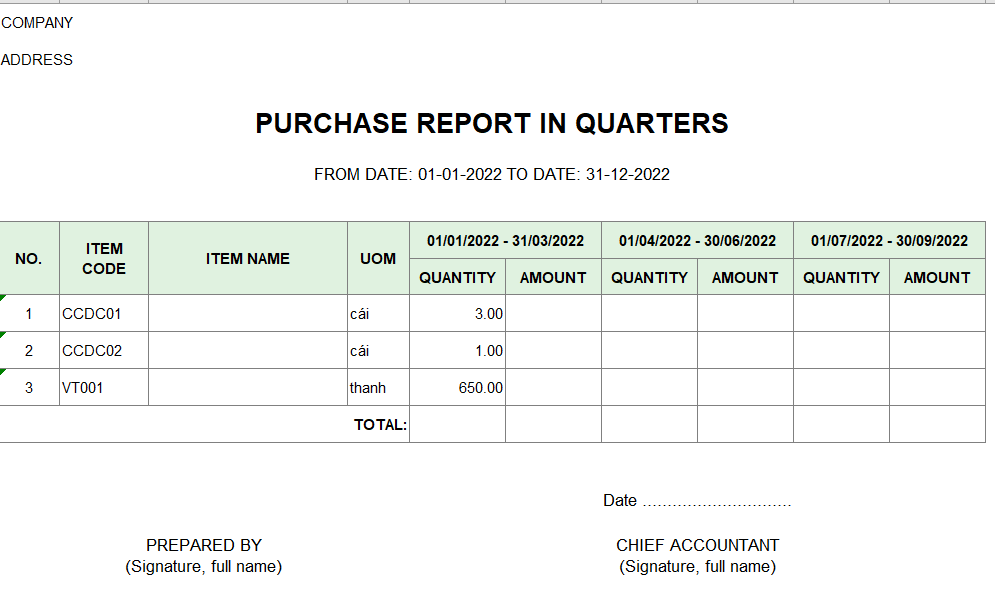Click the CHIEF ACCOUNTANT signature label
Screen dimensions: 995x590
click(x=697, y=545)
